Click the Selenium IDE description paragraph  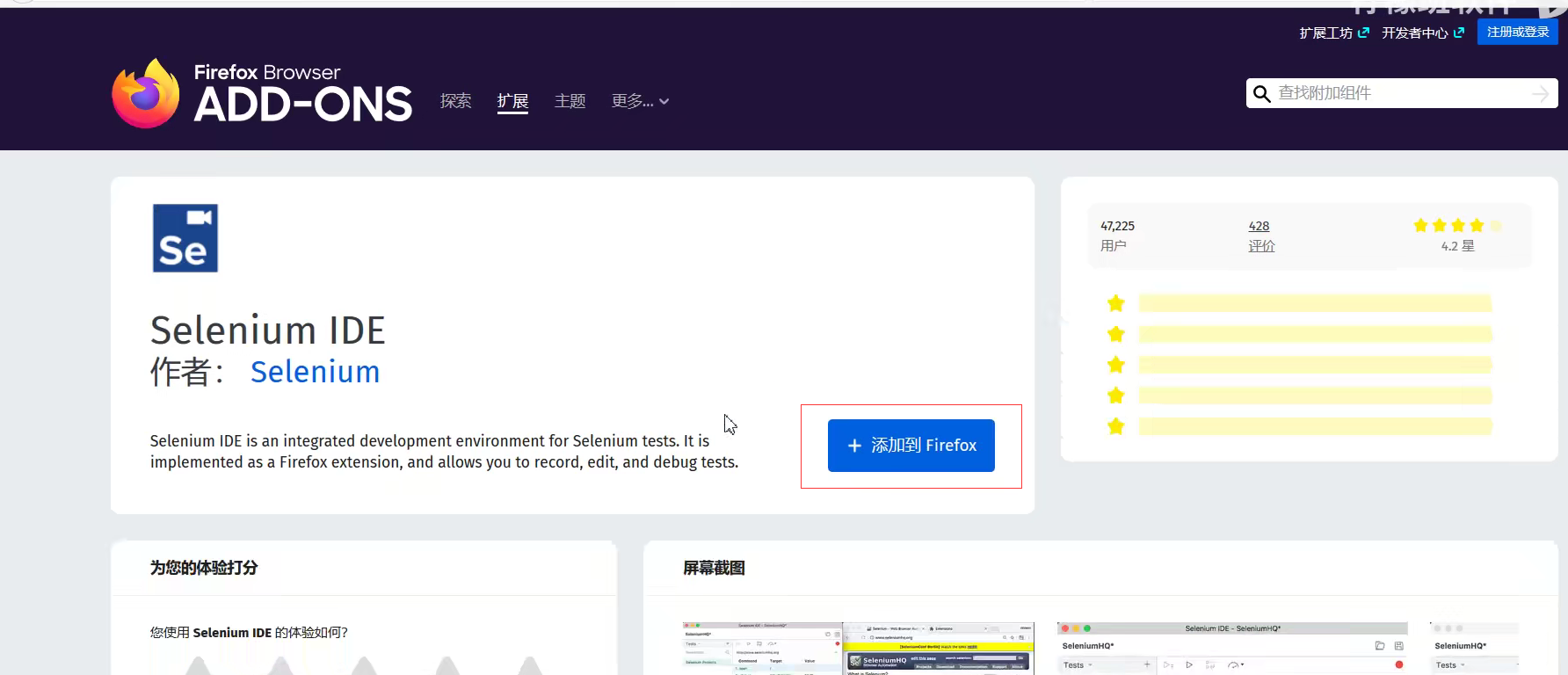pos(444,452)
